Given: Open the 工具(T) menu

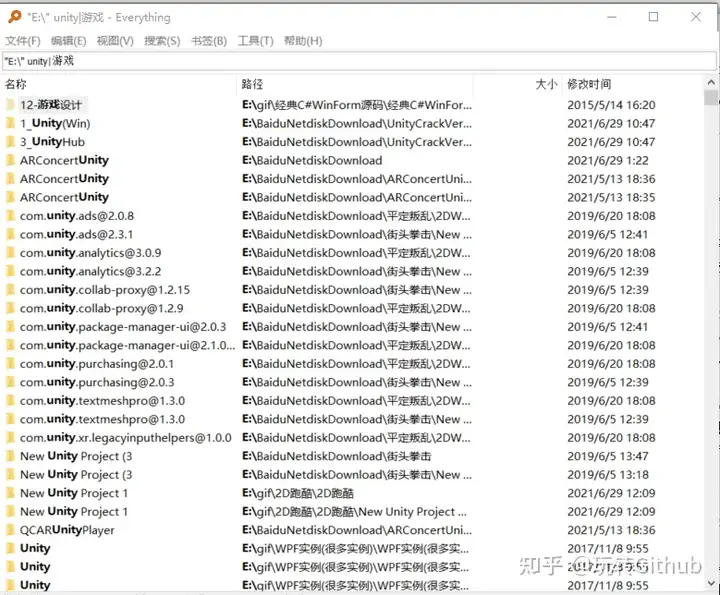Looking at the screenshot, I should click(x=255, y=41).
